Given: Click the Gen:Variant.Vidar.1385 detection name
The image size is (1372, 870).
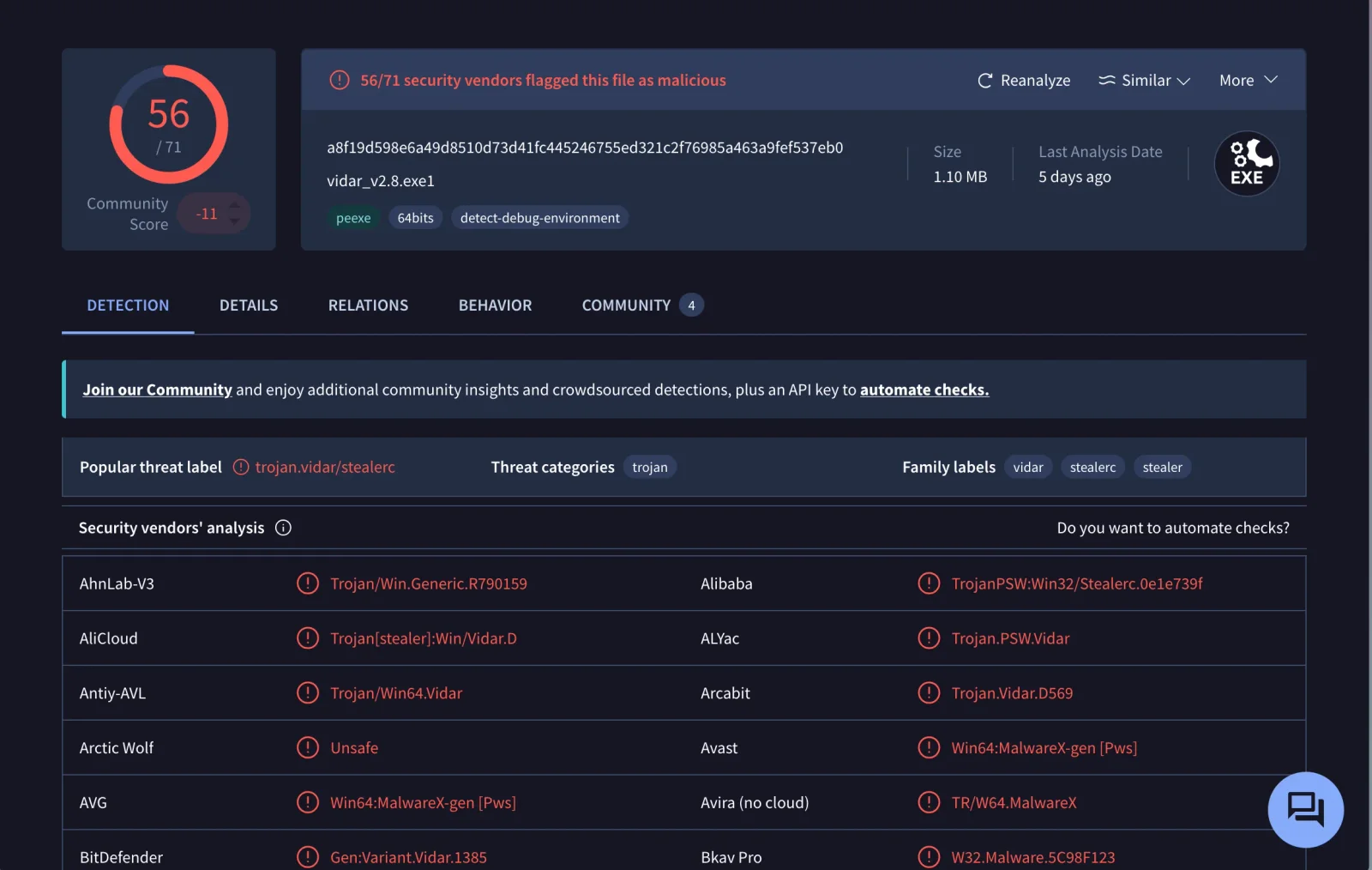Looking at the screenshot, I should 408,857.
